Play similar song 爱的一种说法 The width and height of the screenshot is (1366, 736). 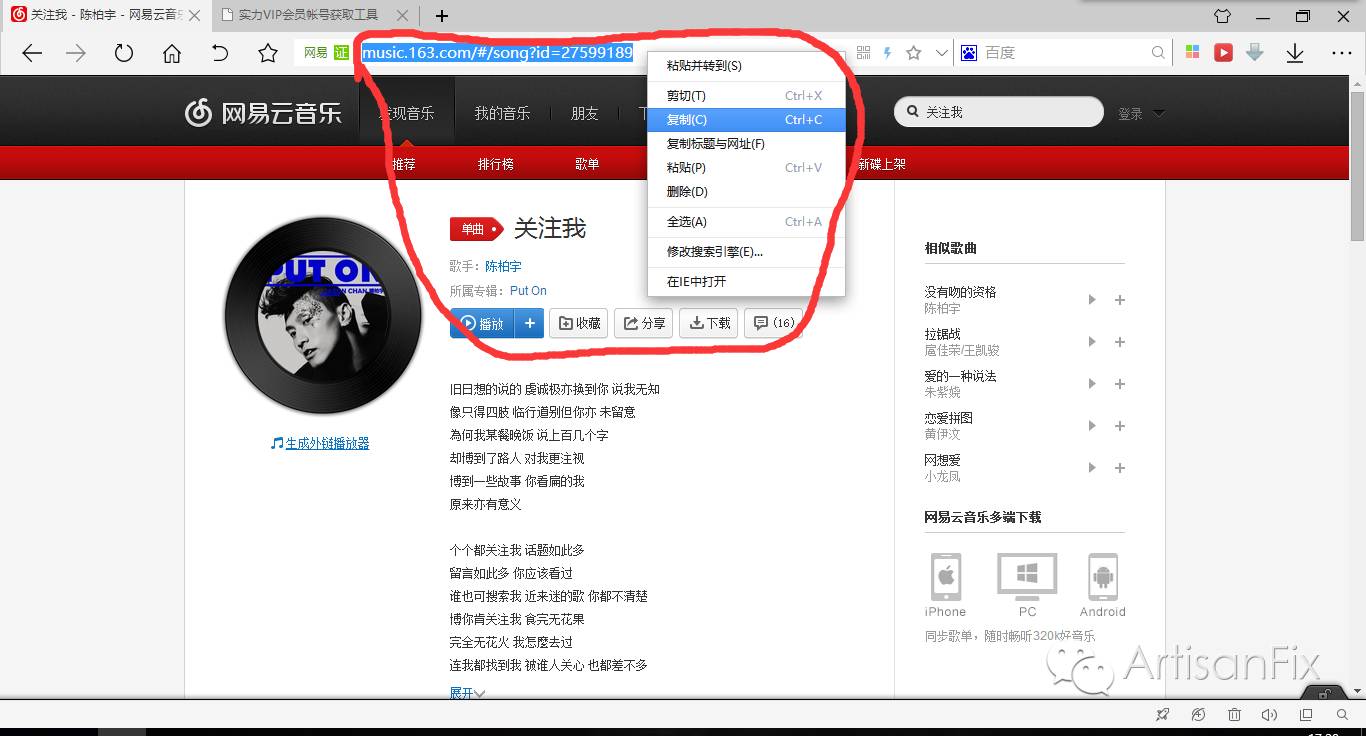click(1092, 384)
